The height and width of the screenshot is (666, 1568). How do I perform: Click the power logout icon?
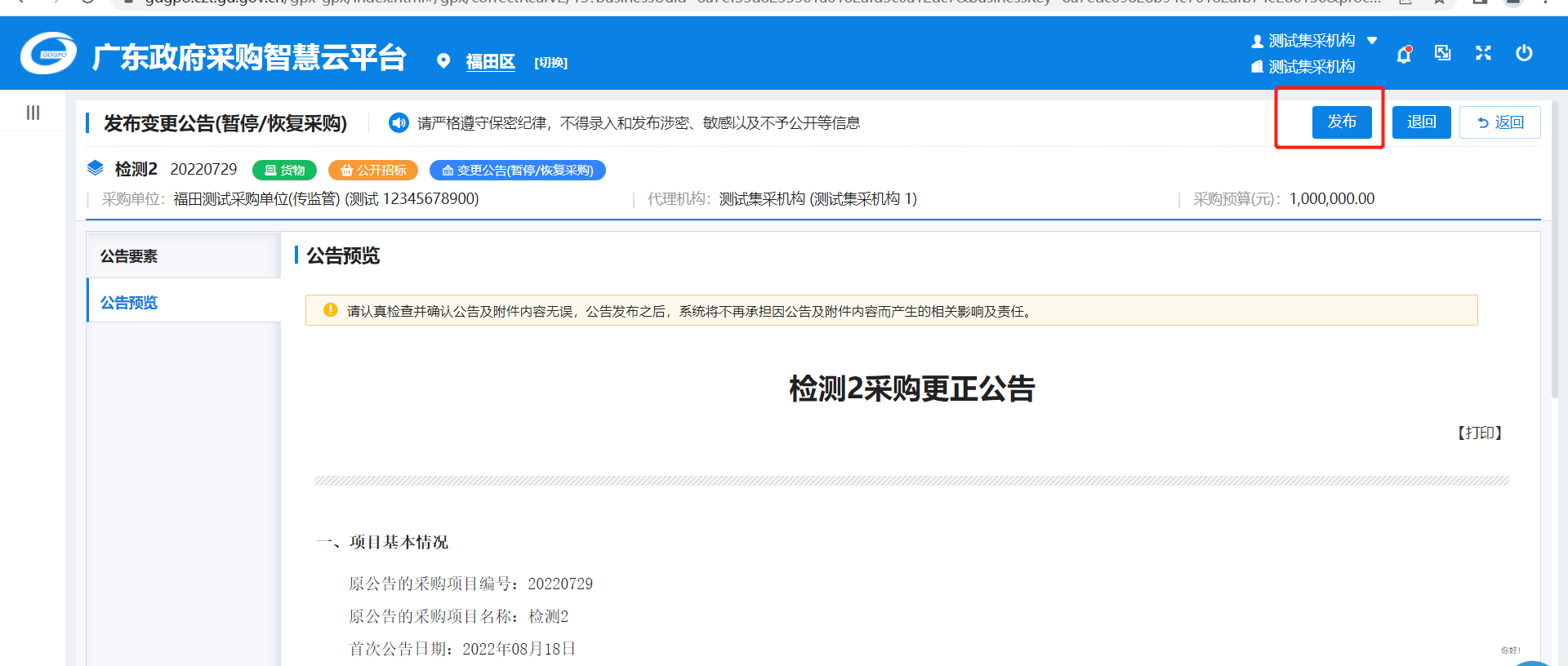click(x=1524, y=53)
